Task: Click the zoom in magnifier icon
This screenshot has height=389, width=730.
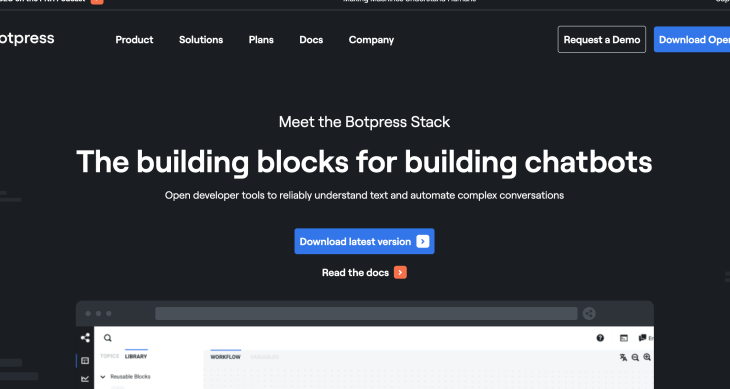Action: (647, 357)
